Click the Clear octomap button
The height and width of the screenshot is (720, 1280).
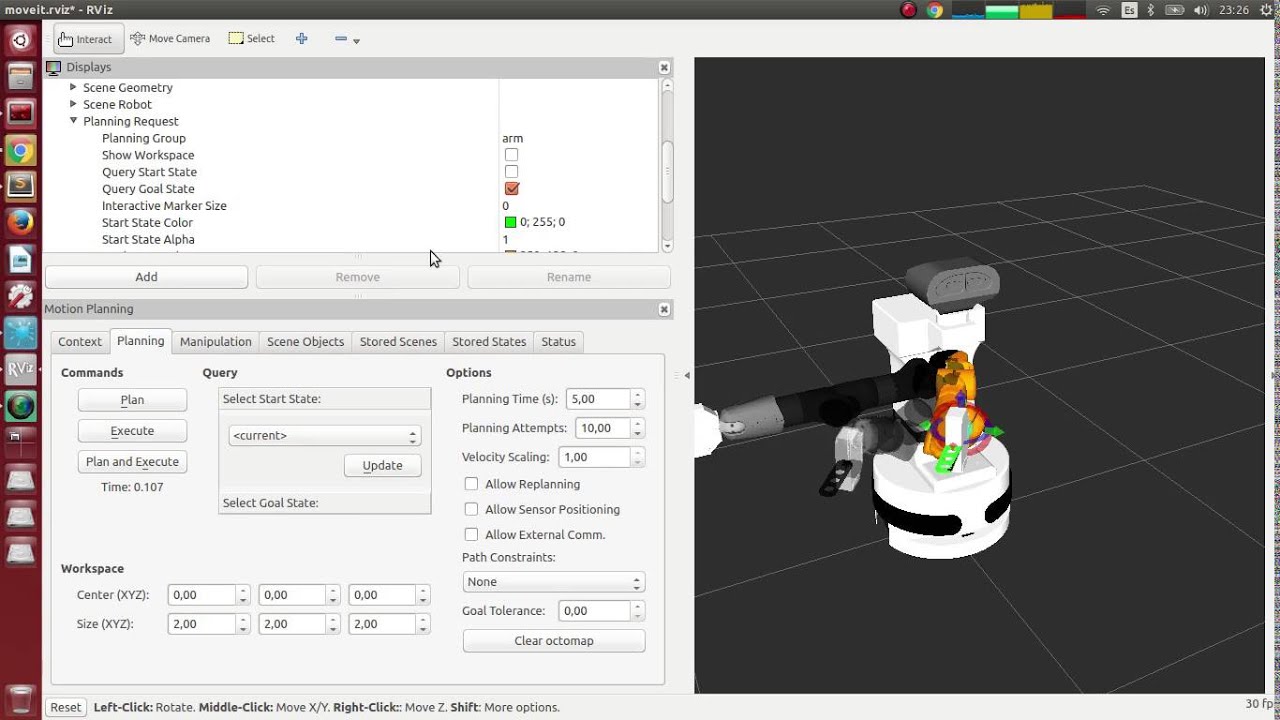tap(554, 641)
